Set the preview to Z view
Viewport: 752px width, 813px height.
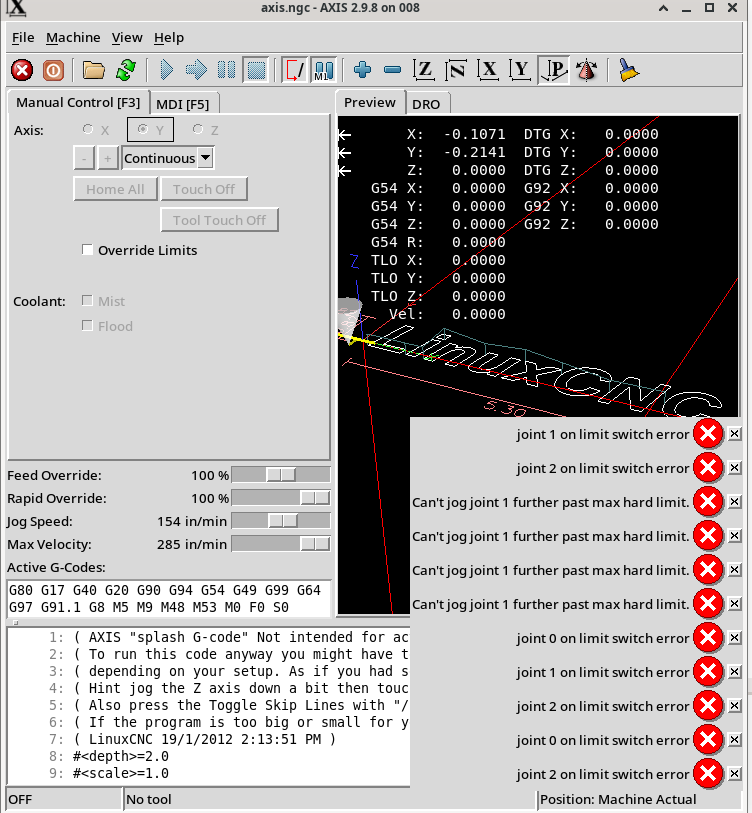[424, 70]
